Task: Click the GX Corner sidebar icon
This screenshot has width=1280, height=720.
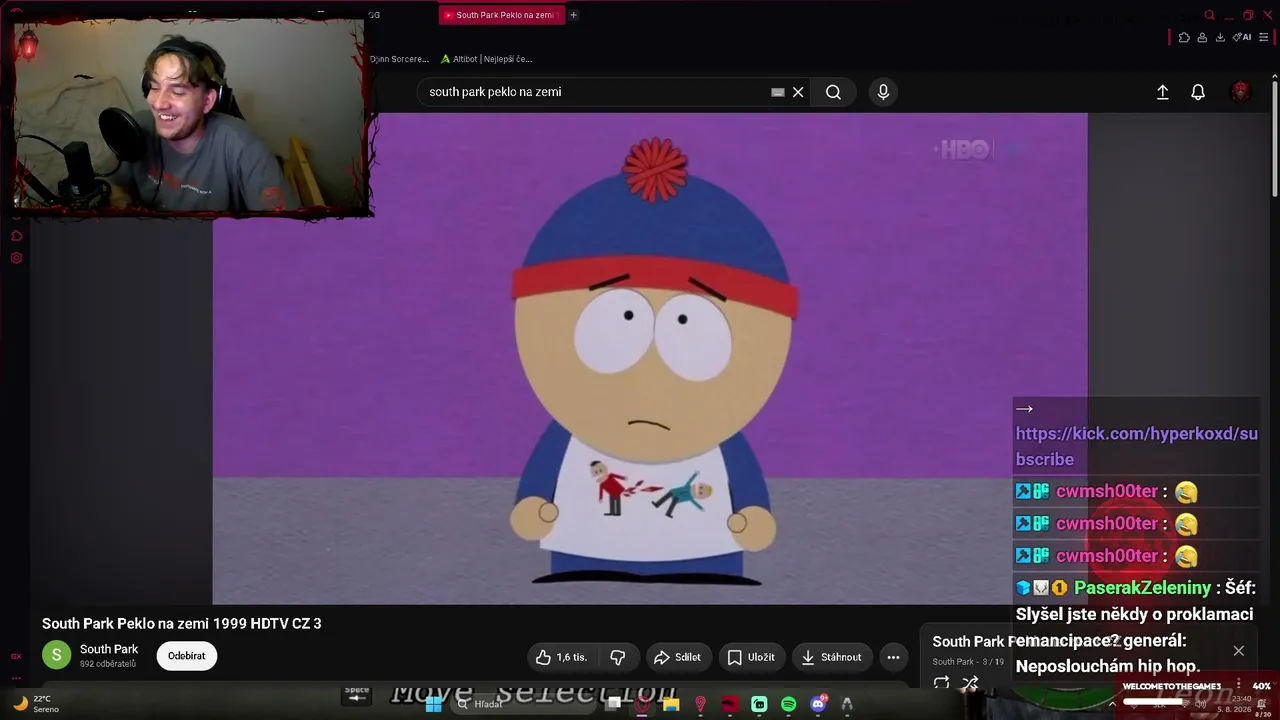Action: (x=16, y=656)
